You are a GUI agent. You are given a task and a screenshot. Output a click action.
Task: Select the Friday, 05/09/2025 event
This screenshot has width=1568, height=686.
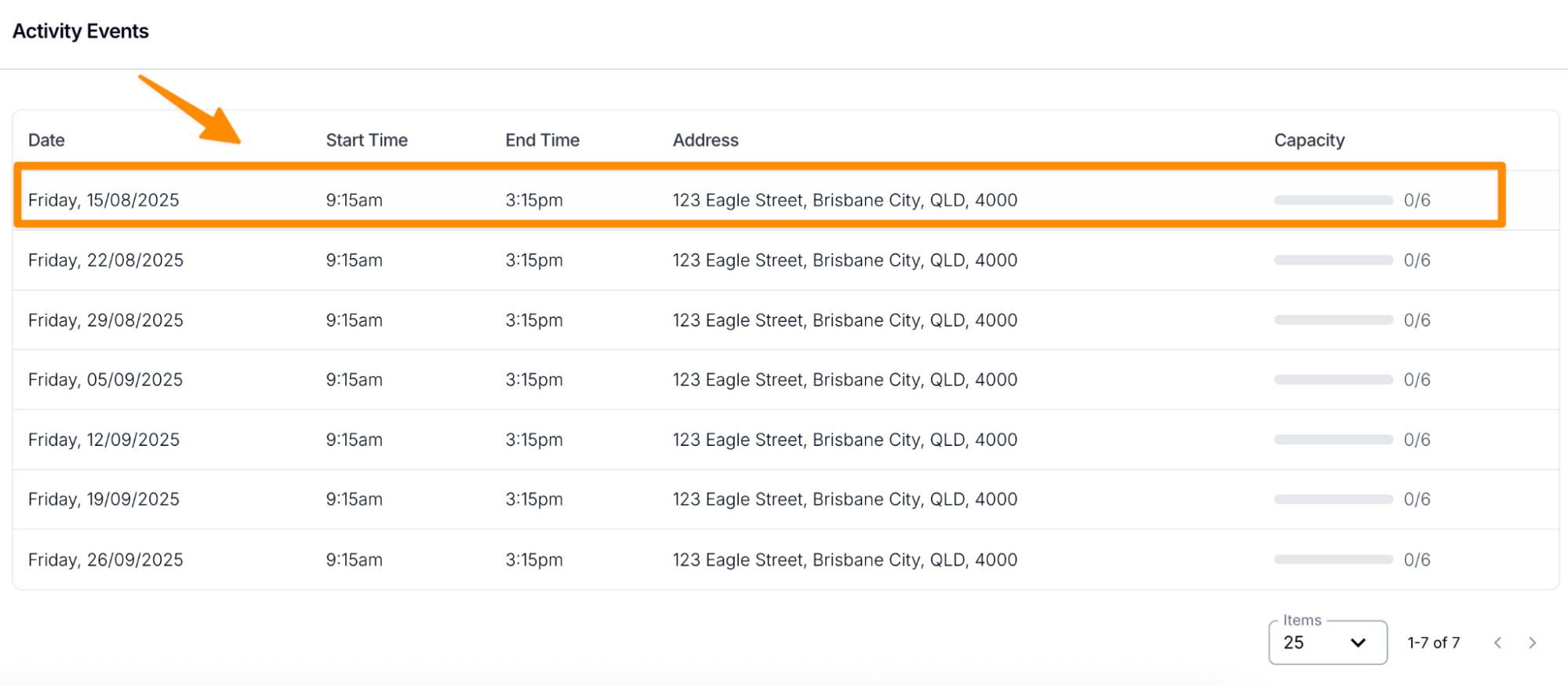coord(106,380)
